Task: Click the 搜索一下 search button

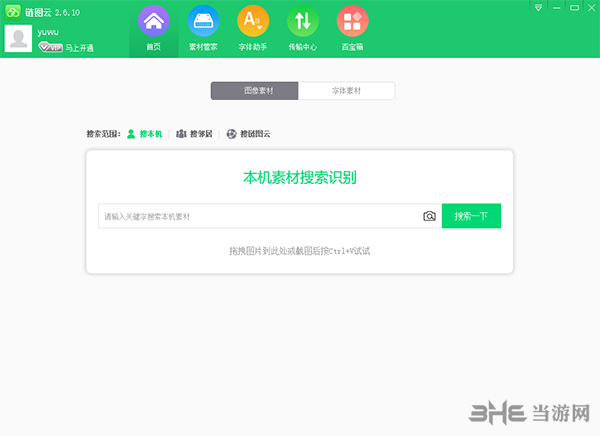Action: click(471, 216)
